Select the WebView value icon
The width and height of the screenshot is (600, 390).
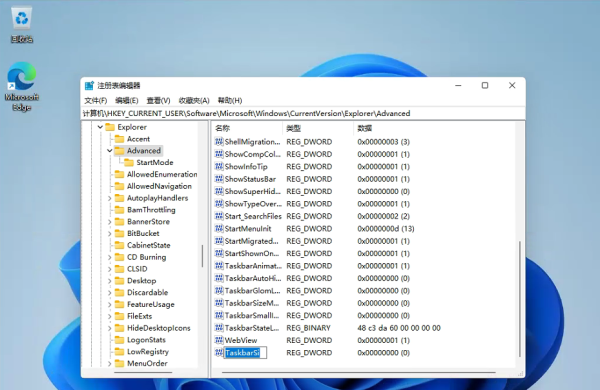pos(219,340)
